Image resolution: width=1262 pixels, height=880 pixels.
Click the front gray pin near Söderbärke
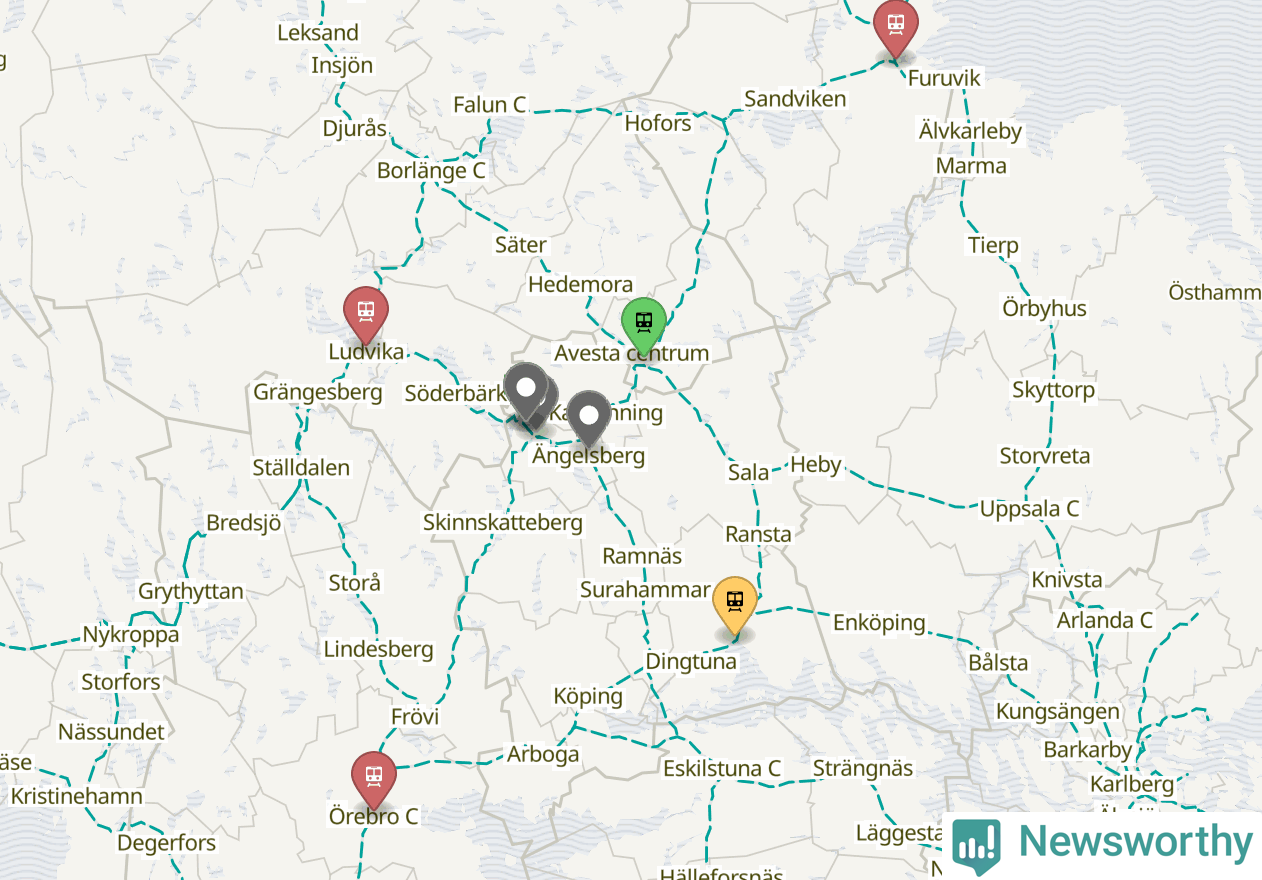pos(526,388)
